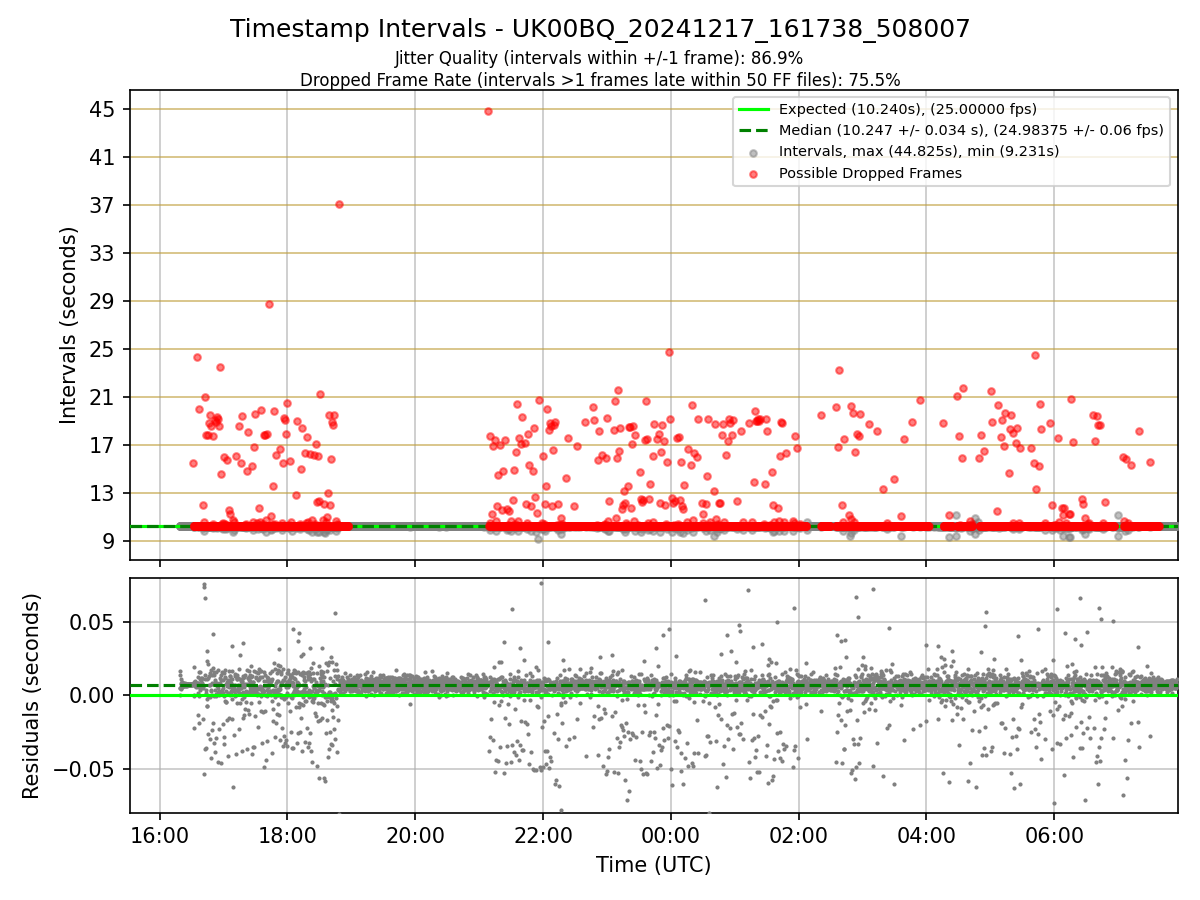The height and width of the screenshot is (900, 1200).
Task: Click the dashed dark-green line sample in legend
Action: click(x=754, y=130)
